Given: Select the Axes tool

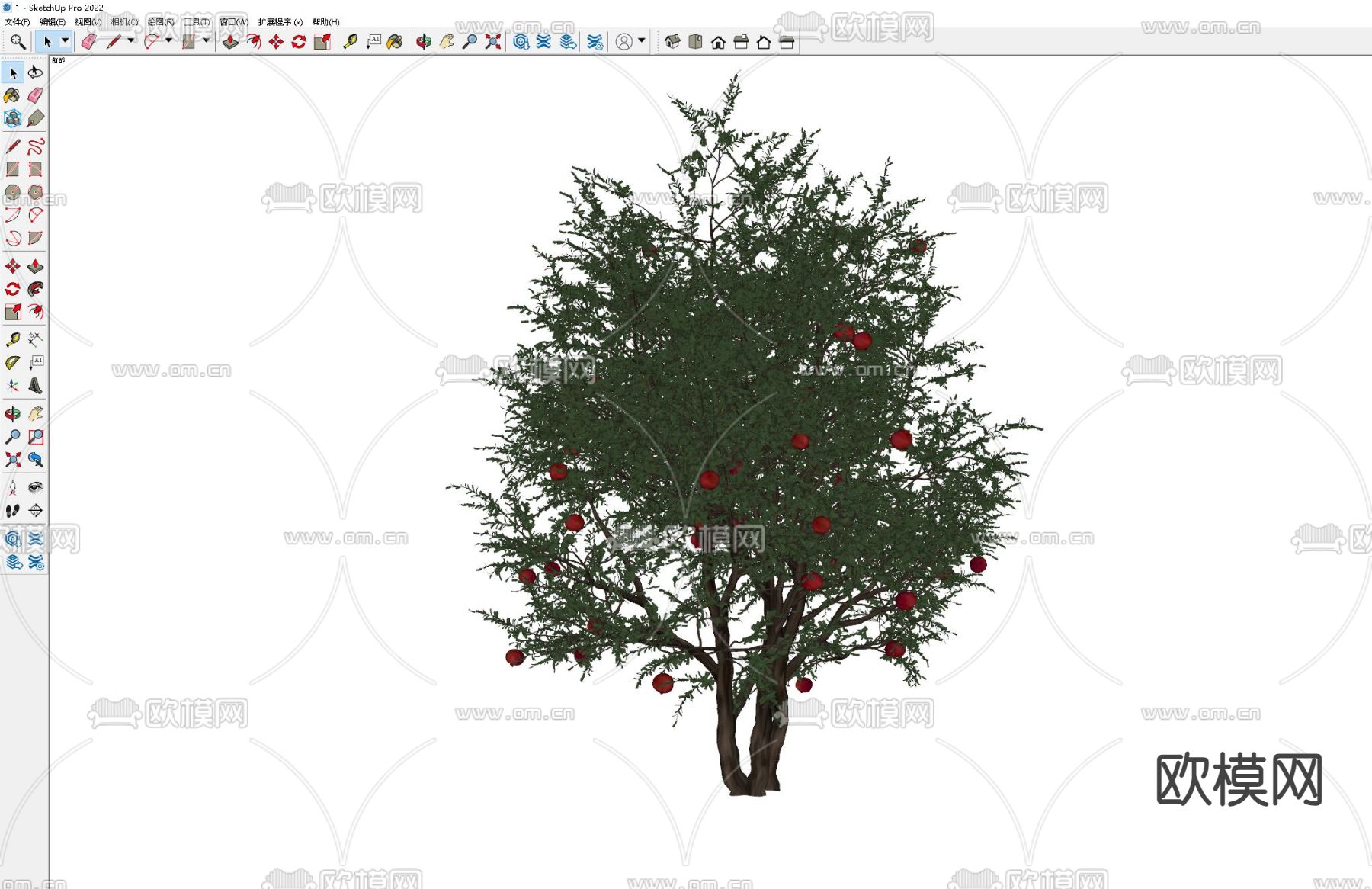Looking at the screenshot, I should pos(12,385).
